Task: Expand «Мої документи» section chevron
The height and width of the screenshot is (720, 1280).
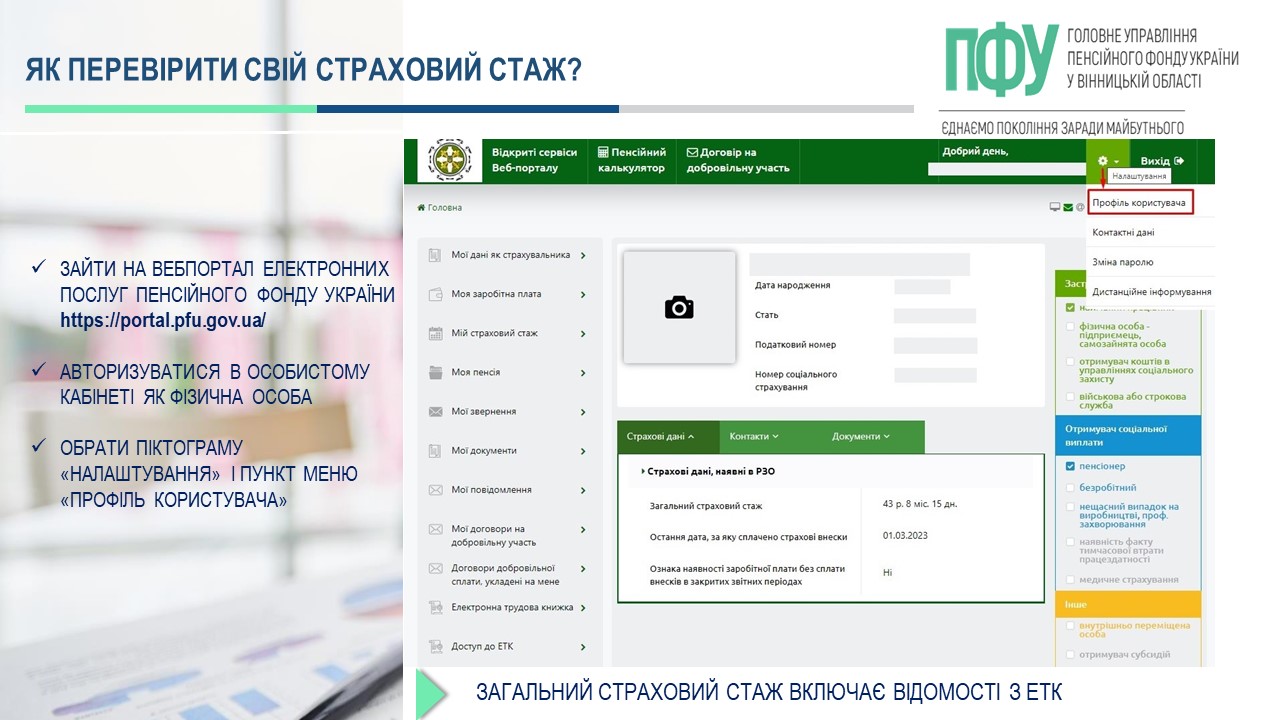Action: [x=584, y=450]
